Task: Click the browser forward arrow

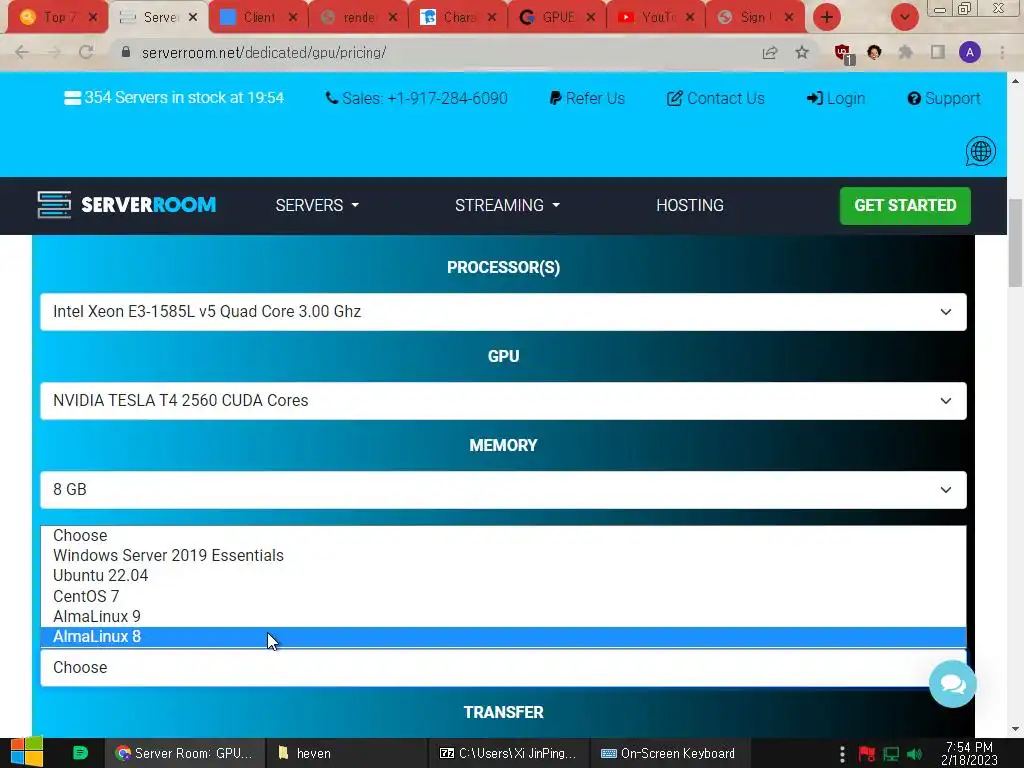Action: 54,52
